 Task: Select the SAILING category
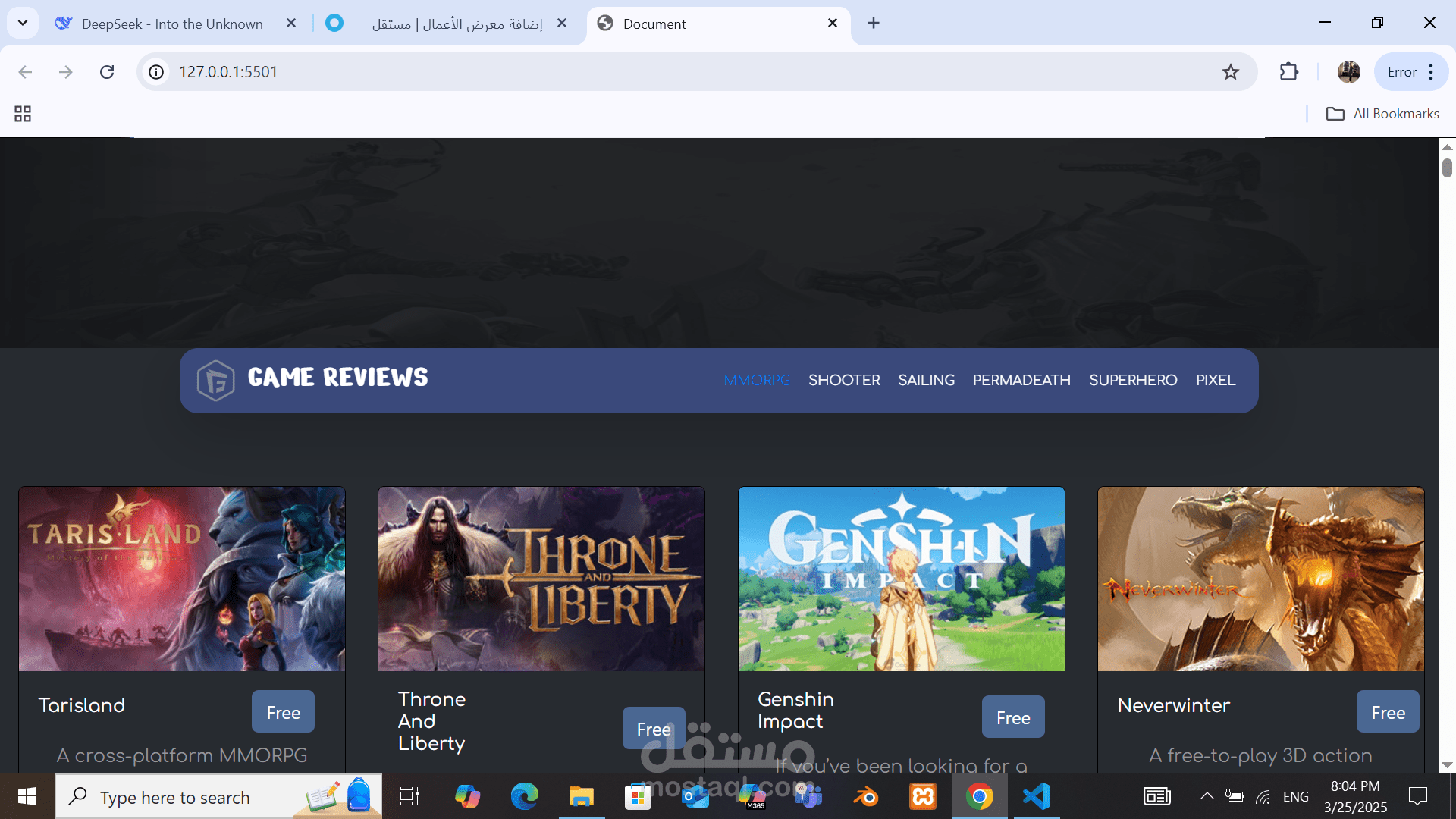[x=927, y=380]
